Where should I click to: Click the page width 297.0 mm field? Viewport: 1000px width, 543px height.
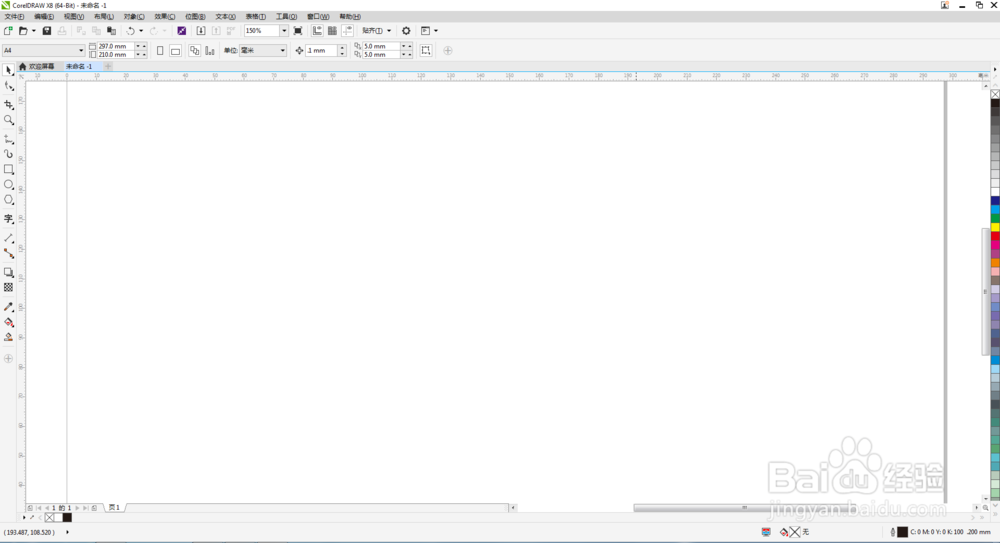coord(115,46)
